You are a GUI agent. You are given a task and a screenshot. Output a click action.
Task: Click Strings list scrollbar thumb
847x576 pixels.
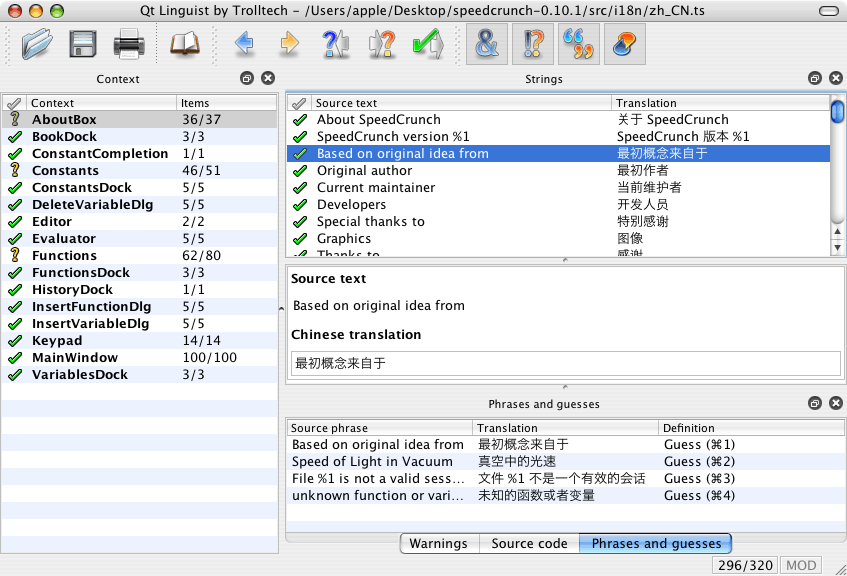click(837, 111)
